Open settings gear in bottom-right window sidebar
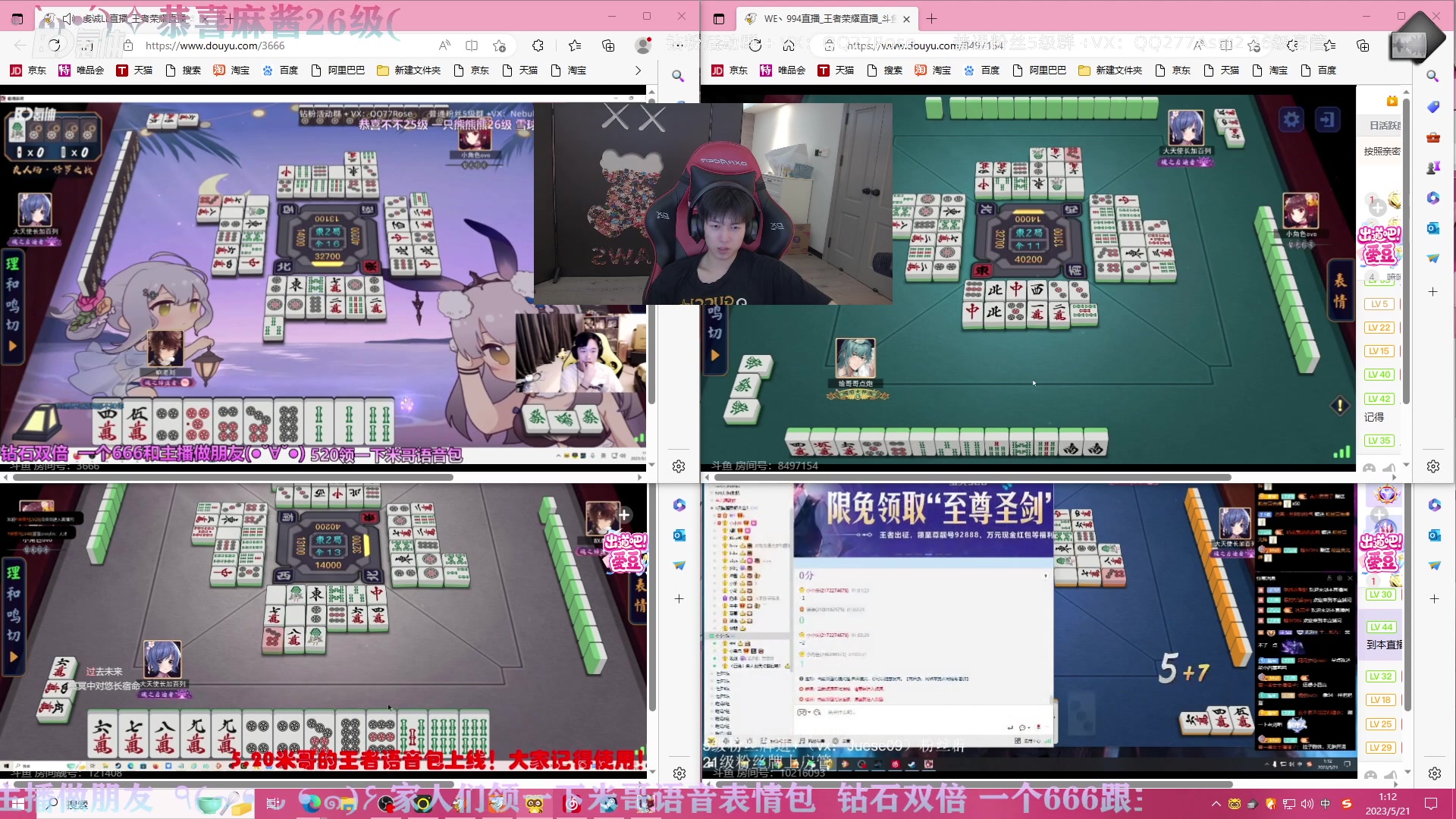Viewport: 1456px width, 819px height. 1434,773
